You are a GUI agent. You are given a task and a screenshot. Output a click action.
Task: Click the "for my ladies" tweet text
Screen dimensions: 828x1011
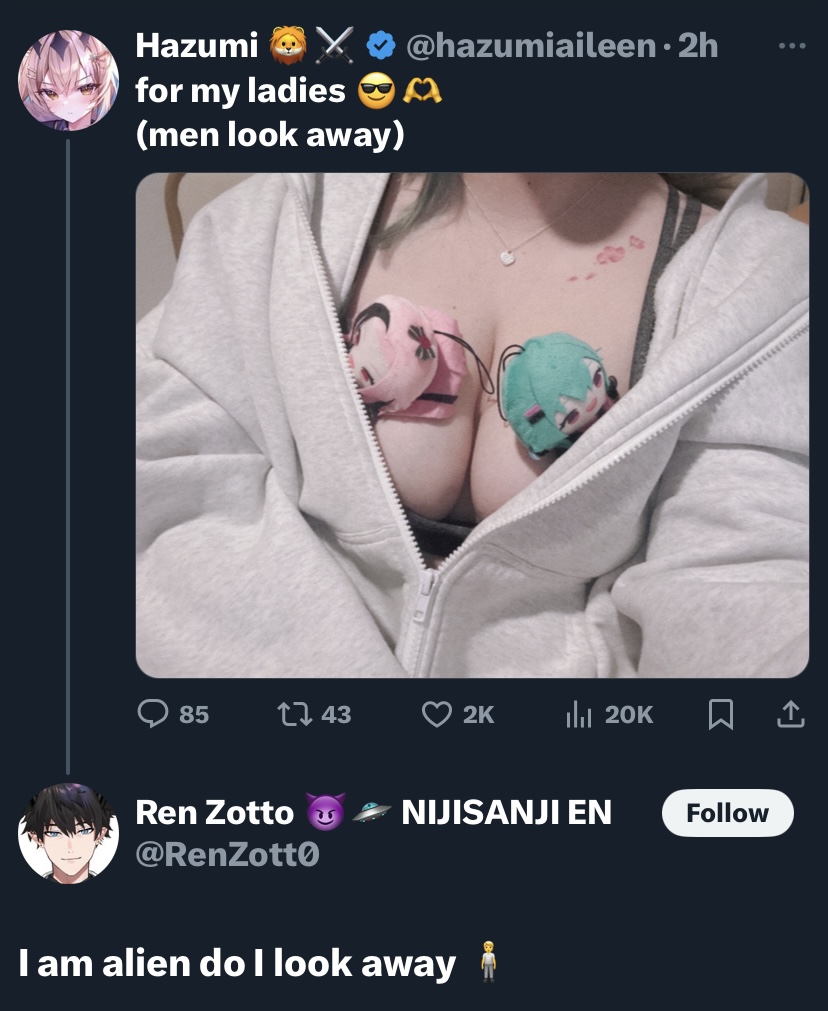[240, 91]
